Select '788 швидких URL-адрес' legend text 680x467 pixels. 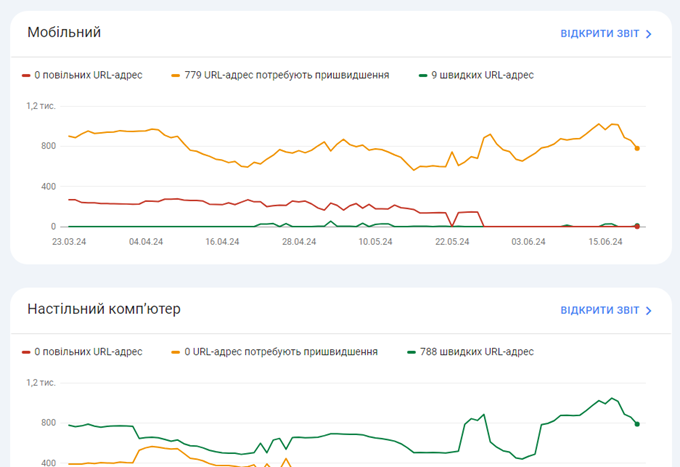[477, 352]
